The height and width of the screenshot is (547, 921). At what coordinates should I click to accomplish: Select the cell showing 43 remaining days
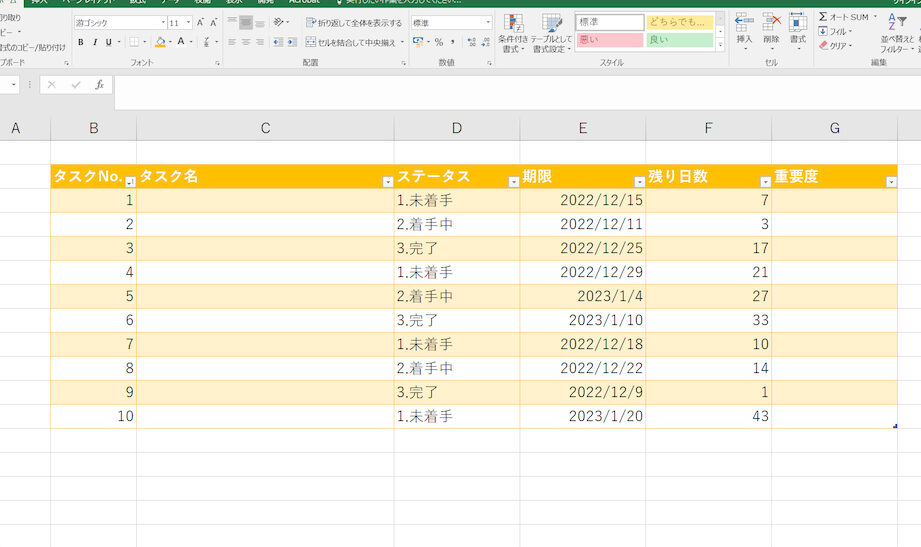coord(708,416)
